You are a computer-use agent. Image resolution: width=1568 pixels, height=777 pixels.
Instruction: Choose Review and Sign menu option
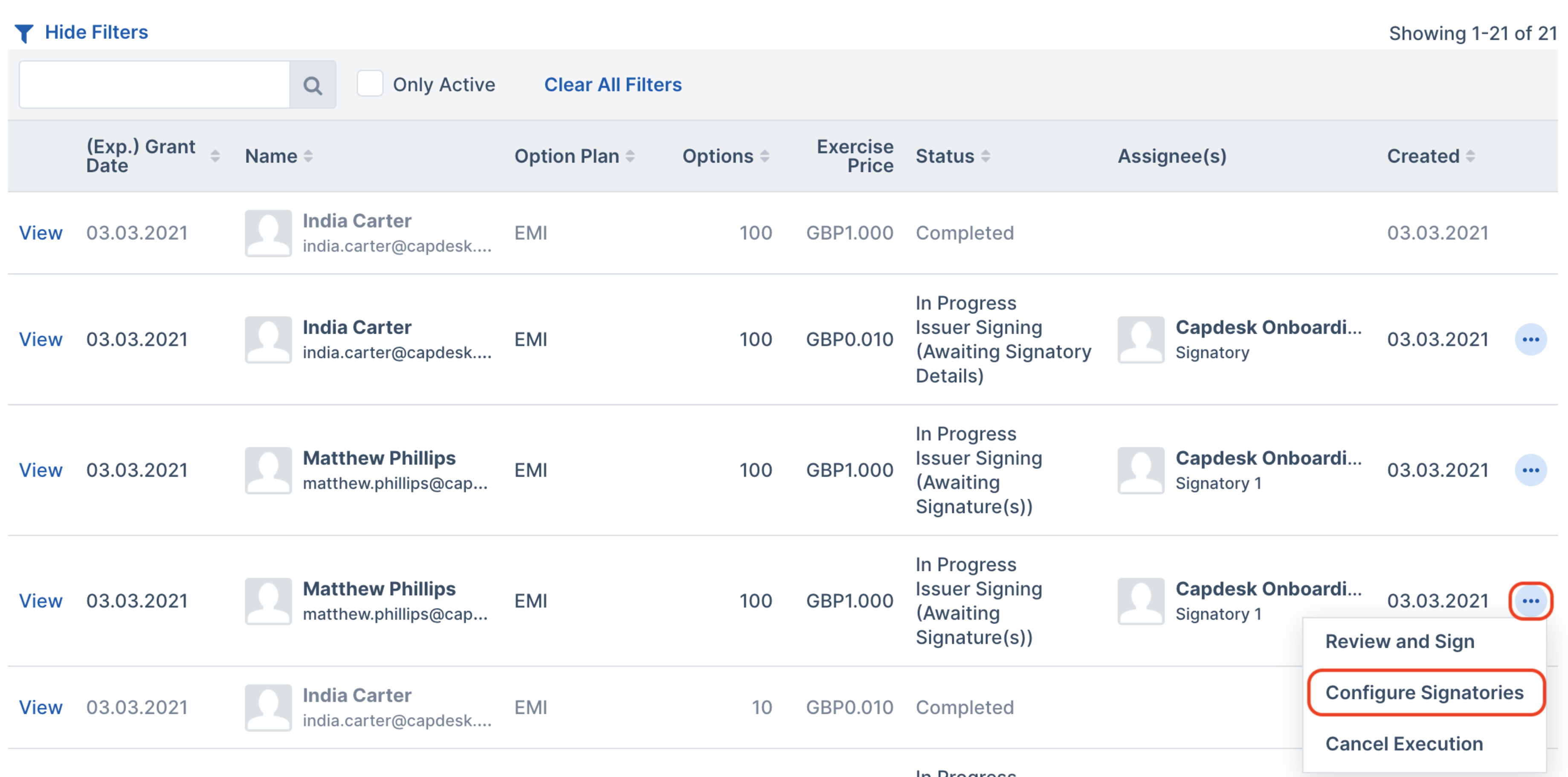pos(1400,641)
